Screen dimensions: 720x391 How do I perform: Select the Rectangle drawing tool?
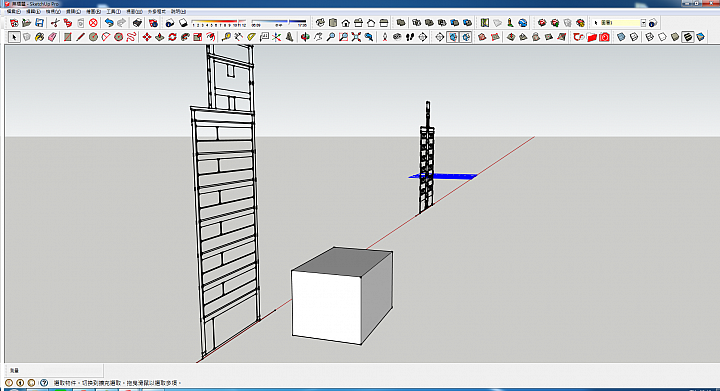pyautogui.click(x=68, y=37)
